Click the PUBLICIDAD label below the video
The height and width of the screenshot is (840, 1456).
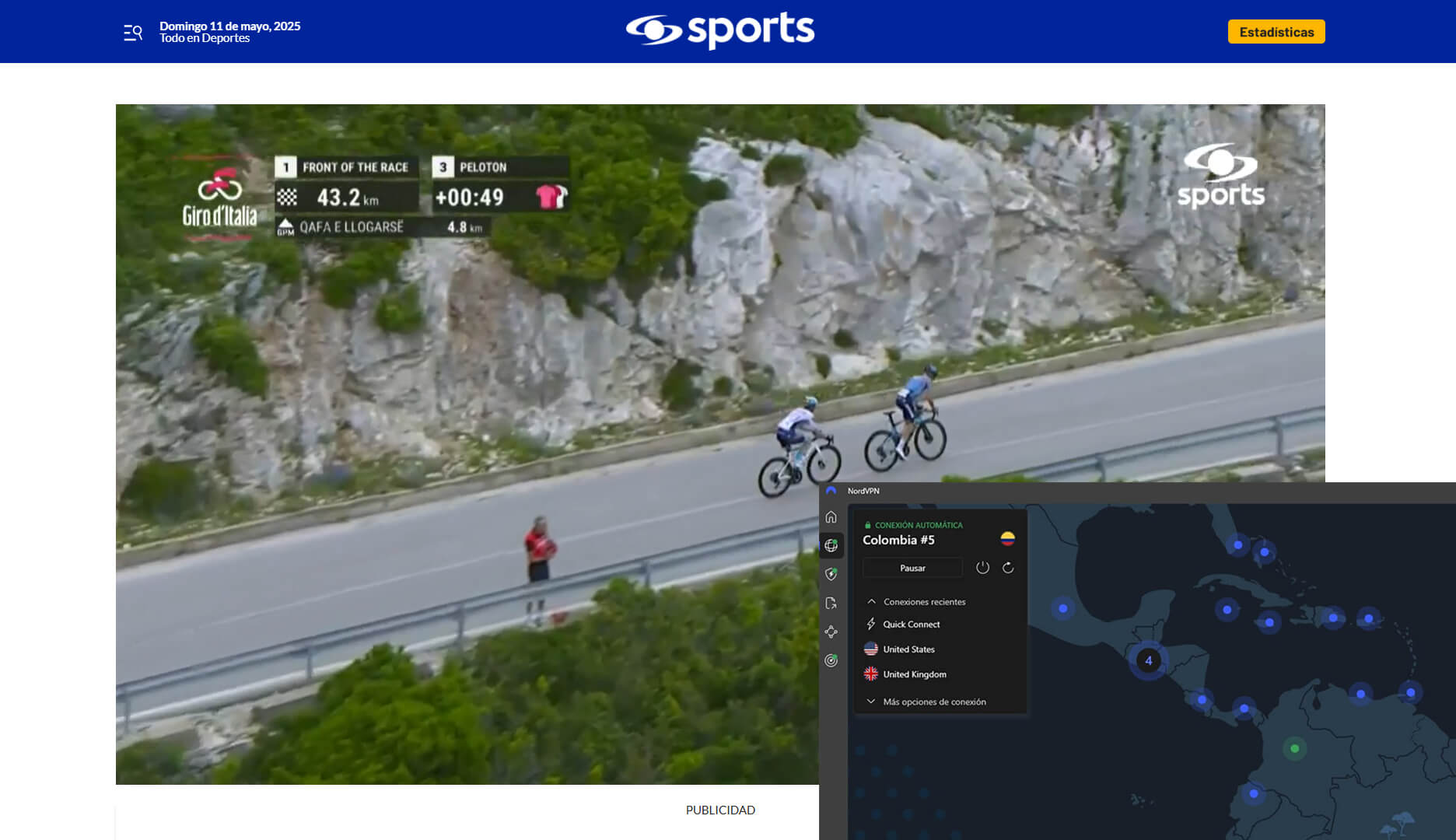tap(720, 810)
